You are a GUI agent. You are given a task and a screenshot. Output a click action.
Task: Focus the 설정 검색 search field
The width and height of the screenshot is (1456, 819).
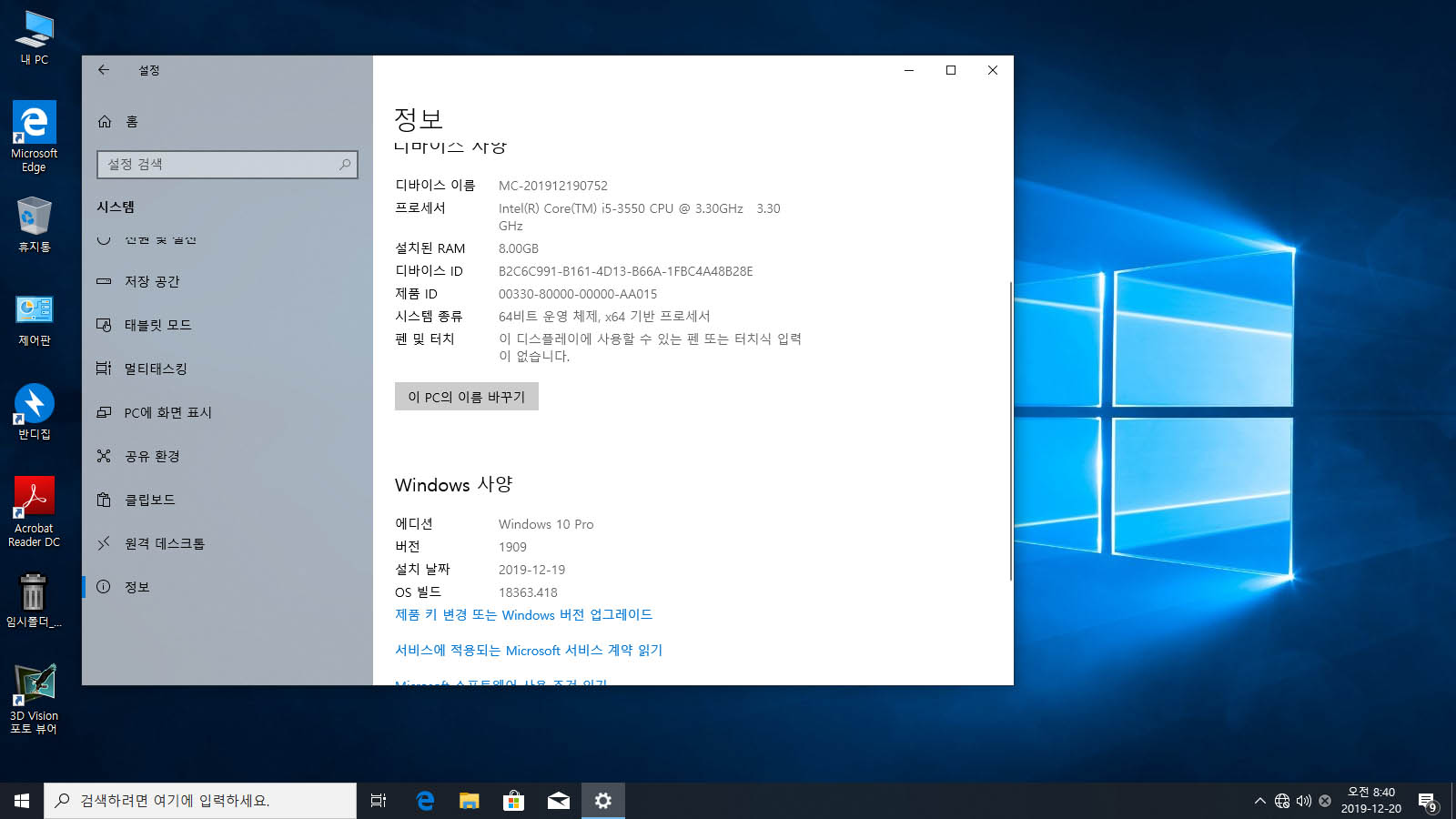[x=227, y=165]
